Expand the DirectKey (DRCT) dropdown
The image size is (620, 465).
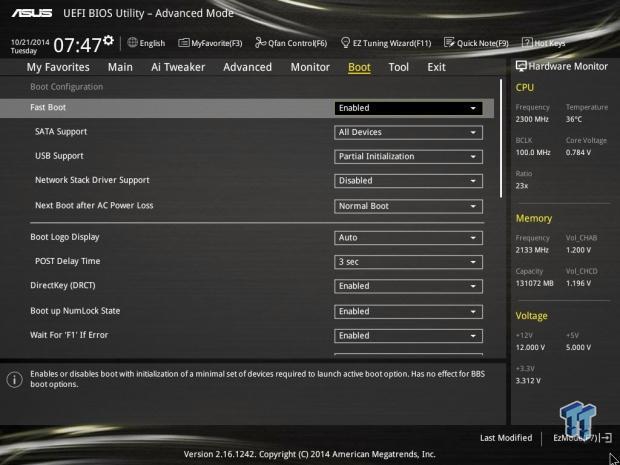[408, 286]
